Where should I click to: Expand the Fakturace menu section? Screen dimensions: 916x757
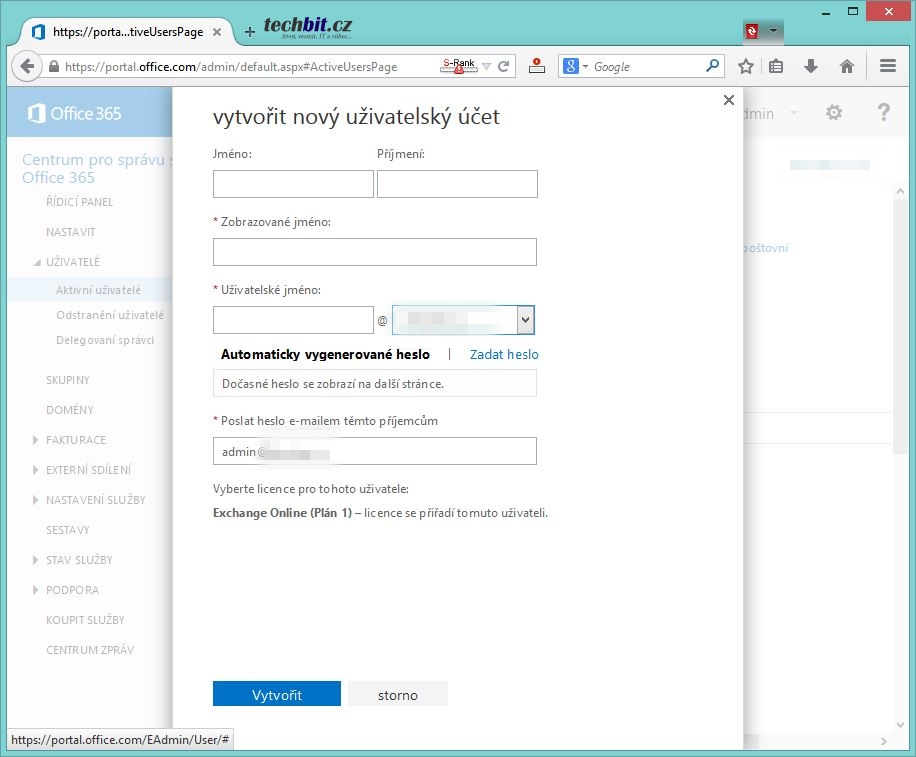click(75, 440)
